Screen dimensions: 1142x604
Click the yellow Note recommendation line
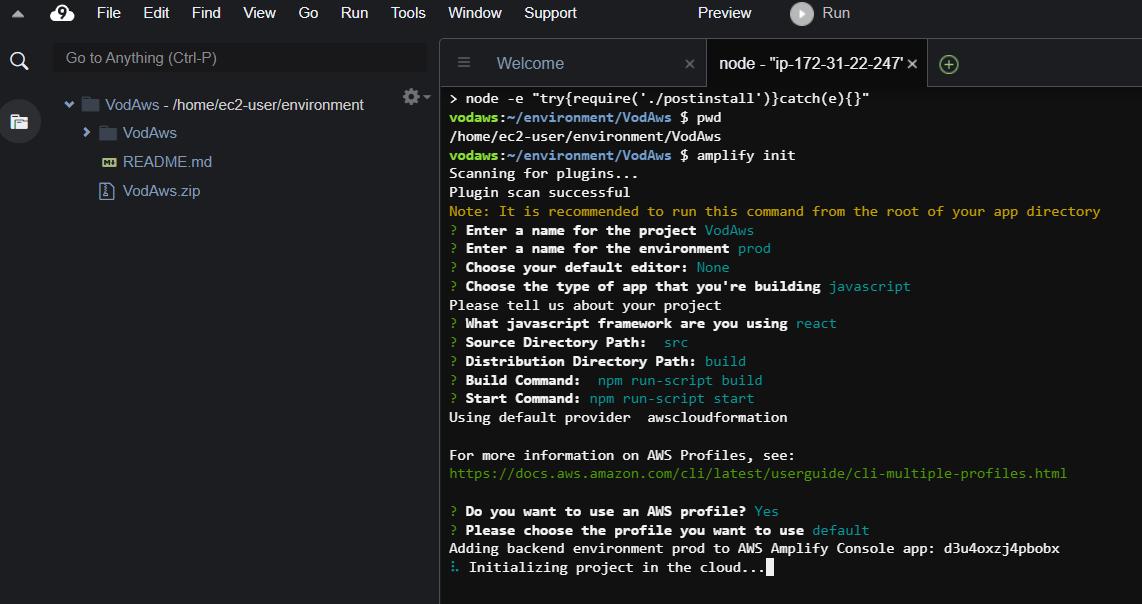(x=774, y=211)
